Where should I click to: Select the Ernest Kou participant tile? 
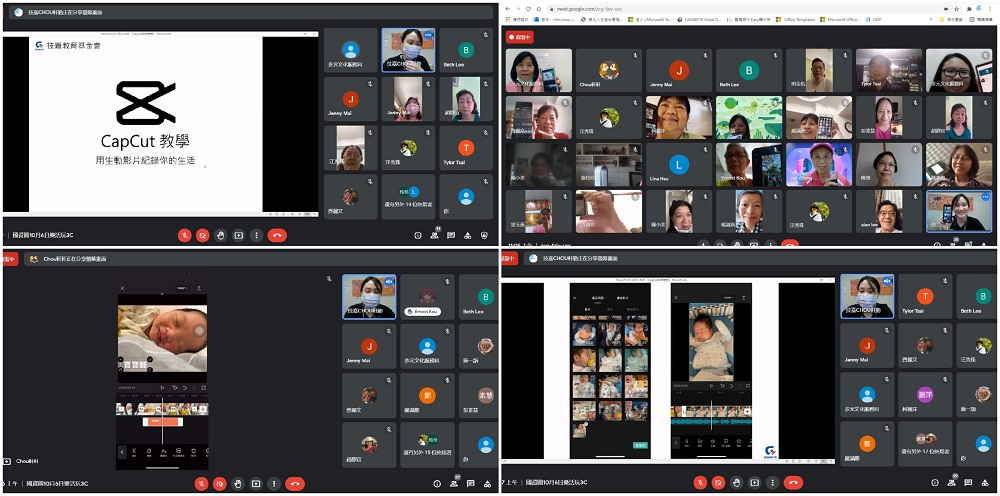(x=427, y=296)
